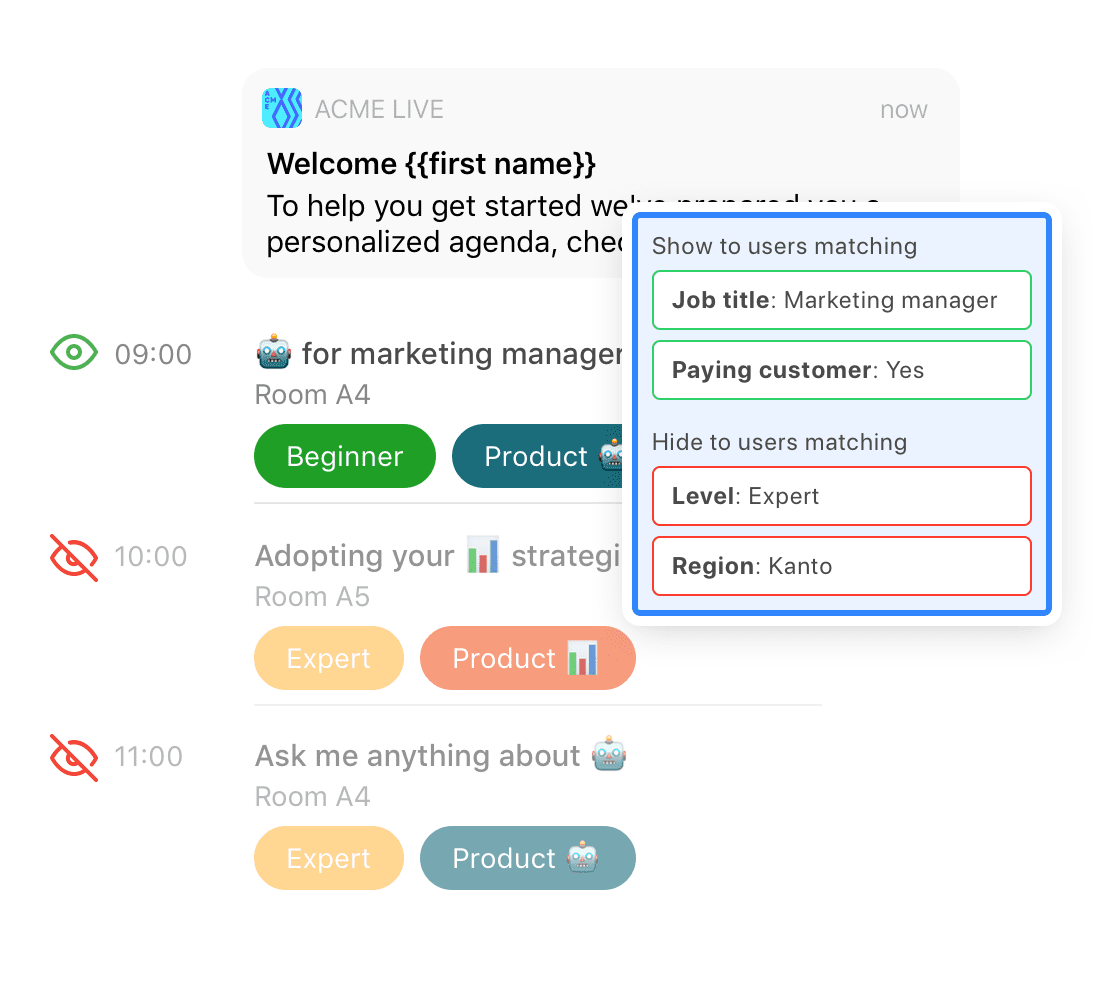Show the hidden 10:00 session
This screenshot has width=1112, height=984.
pyautogui.click(x=74, y=557)
